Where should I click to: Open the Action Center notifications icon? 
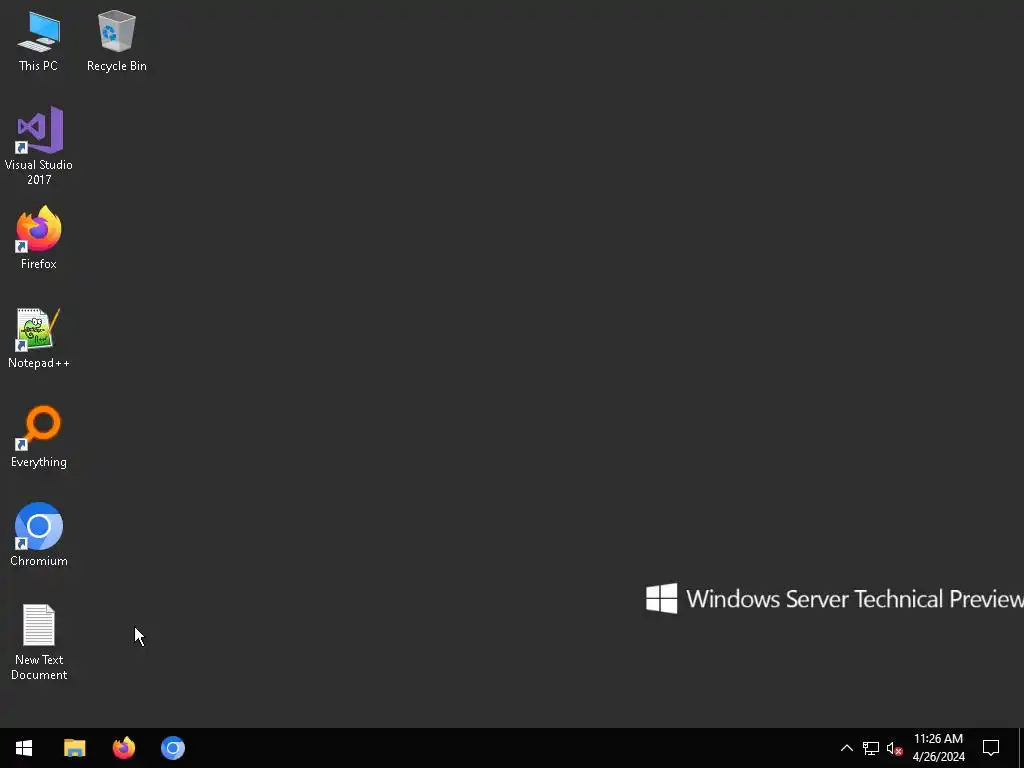(991, 748)
